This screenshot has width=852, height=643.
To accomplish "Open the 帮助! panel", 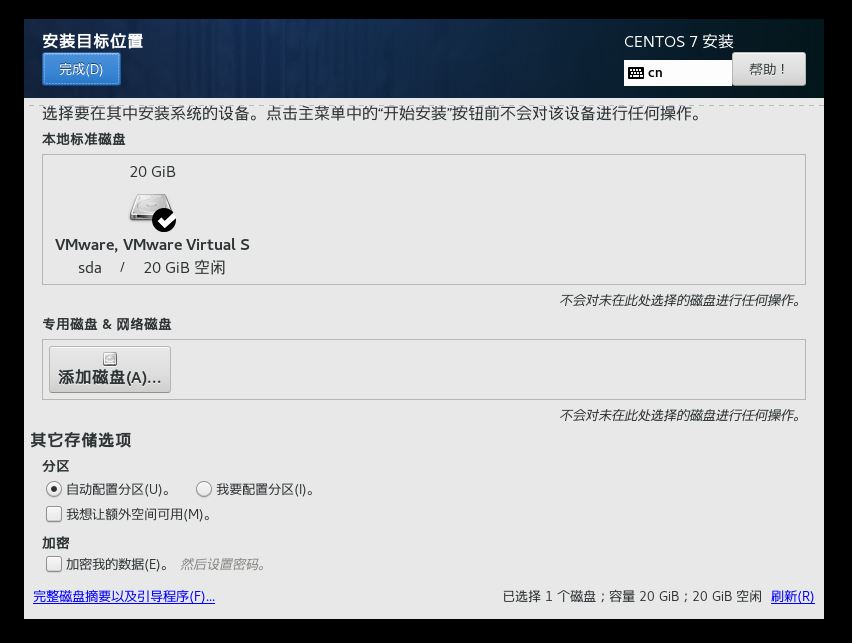I will pos(768,69).
